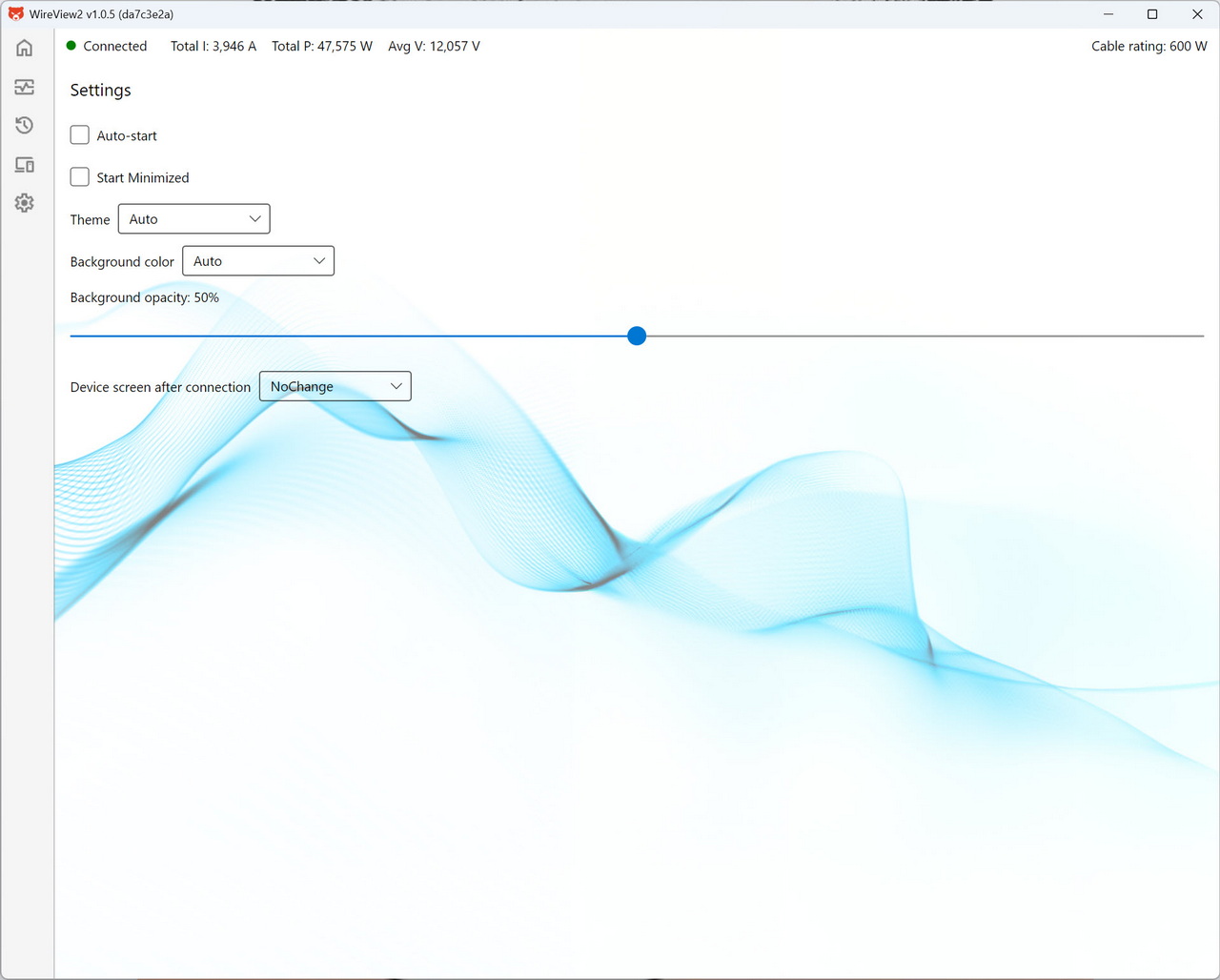Open the Devices page icon
This screenshot has height=980, width=1220.
pos(25,165)
